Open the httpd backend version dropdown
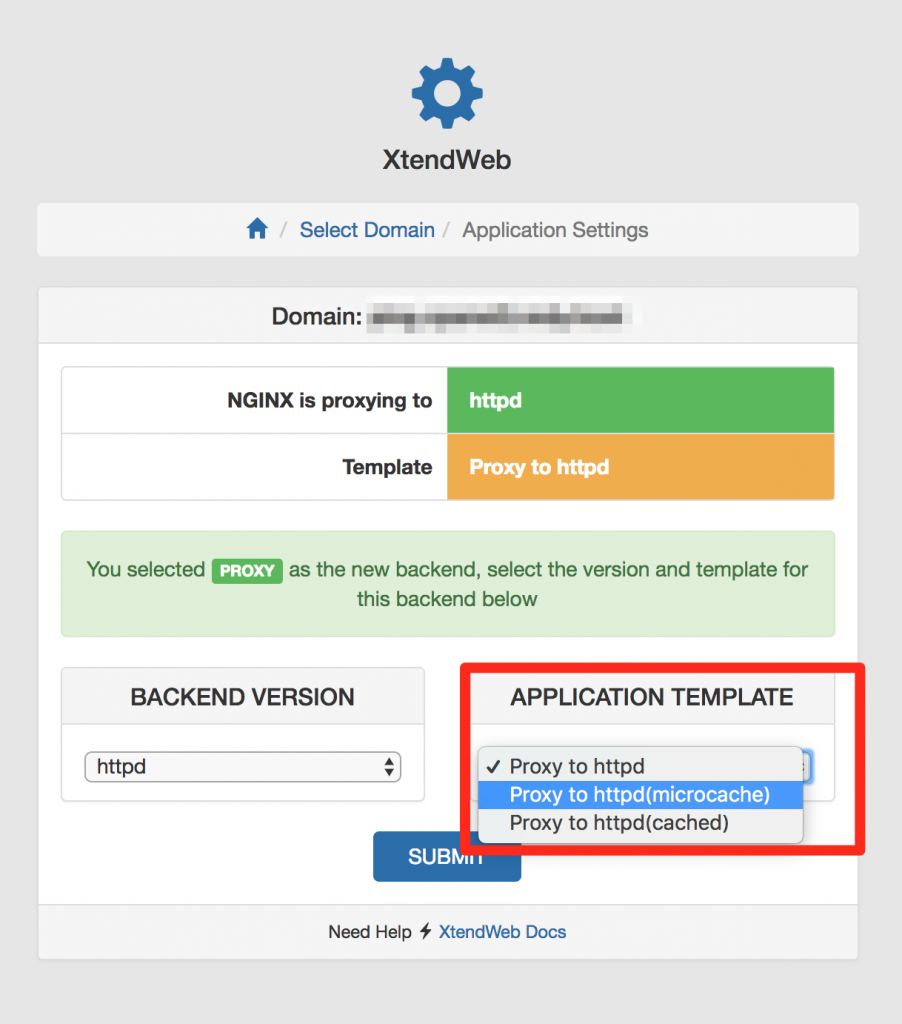The image size is (902, 1024). (x=242, y=767)
